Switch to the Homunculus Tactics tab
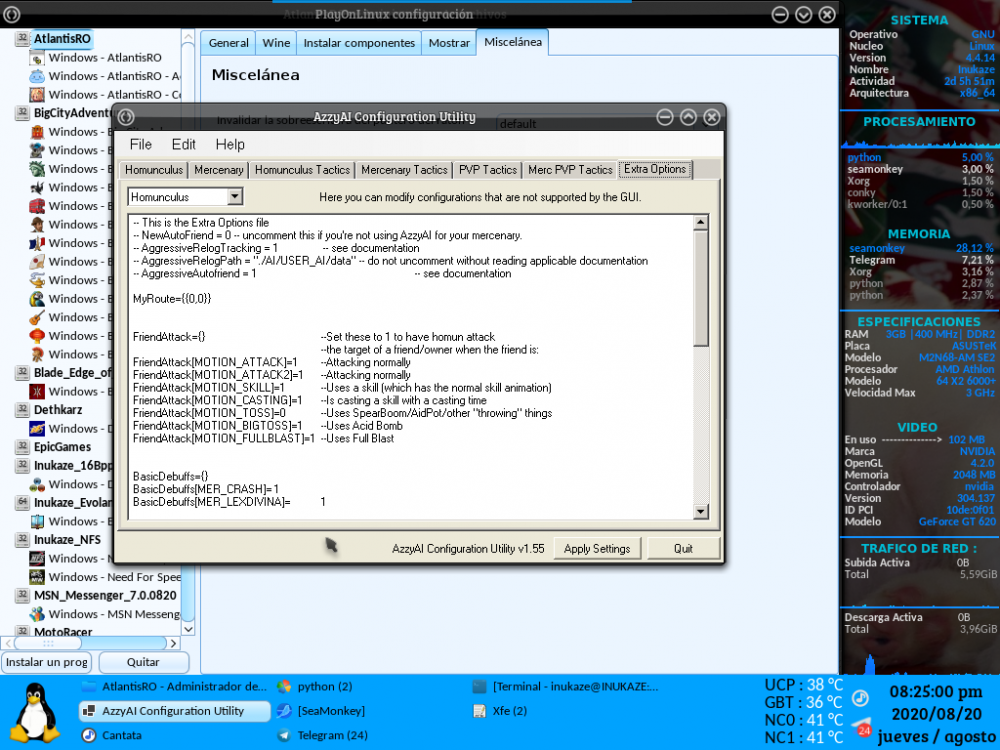The width and height of the screenshot is (1000, 750). tap(302, 170)
